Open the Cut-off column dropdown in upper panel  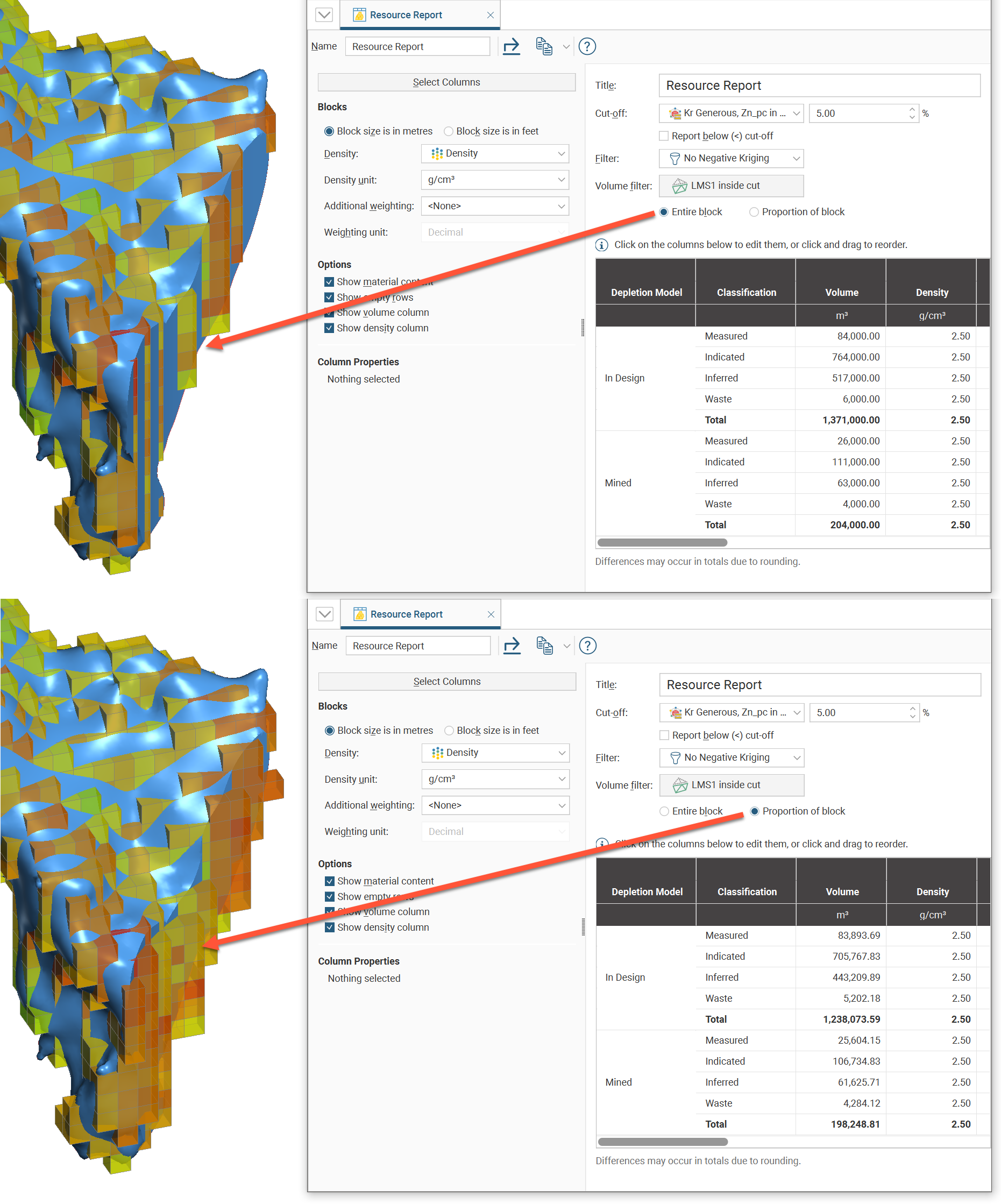731,114
